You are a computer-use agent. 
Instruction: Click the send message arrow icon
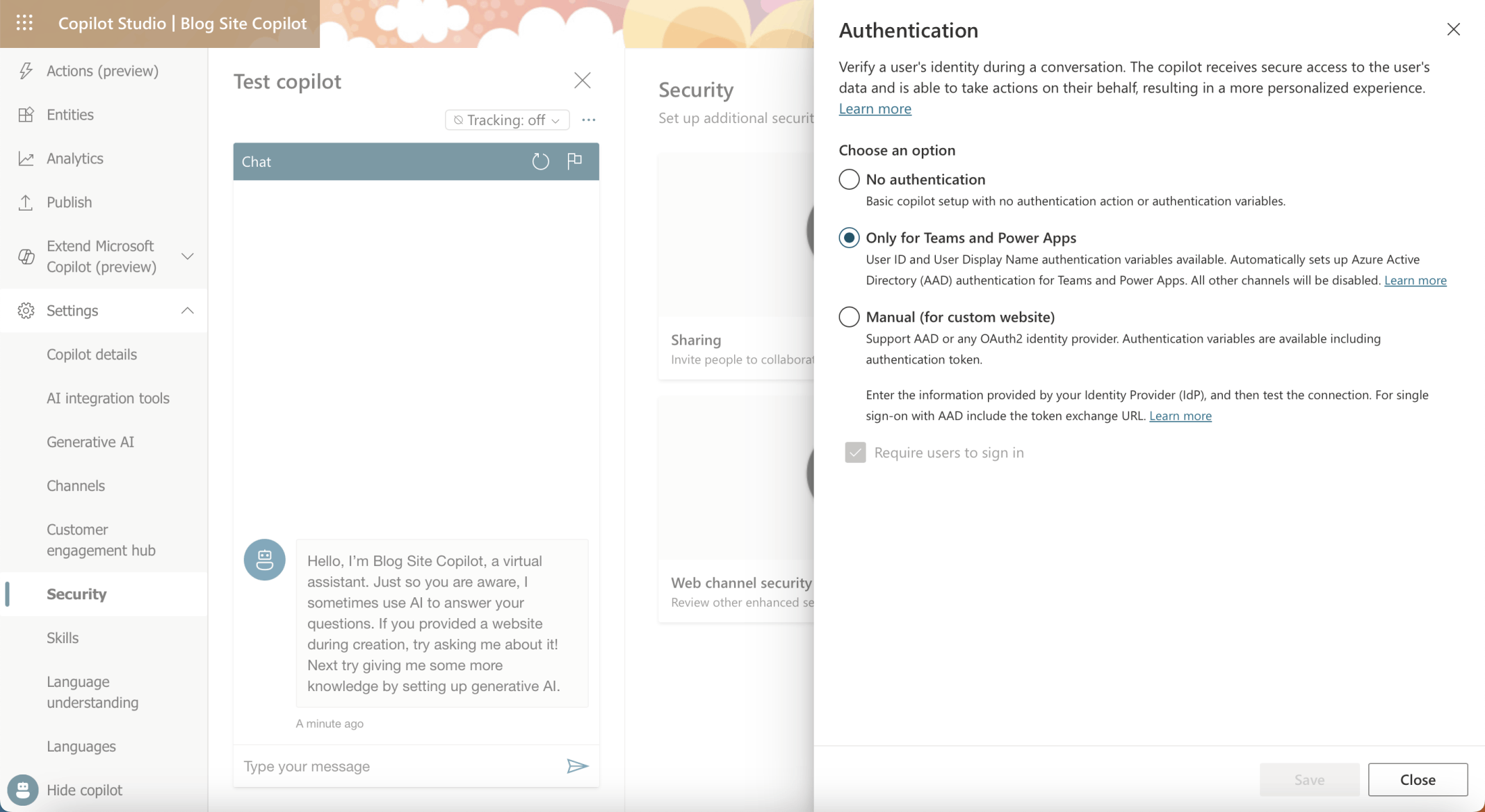(577, 766)
